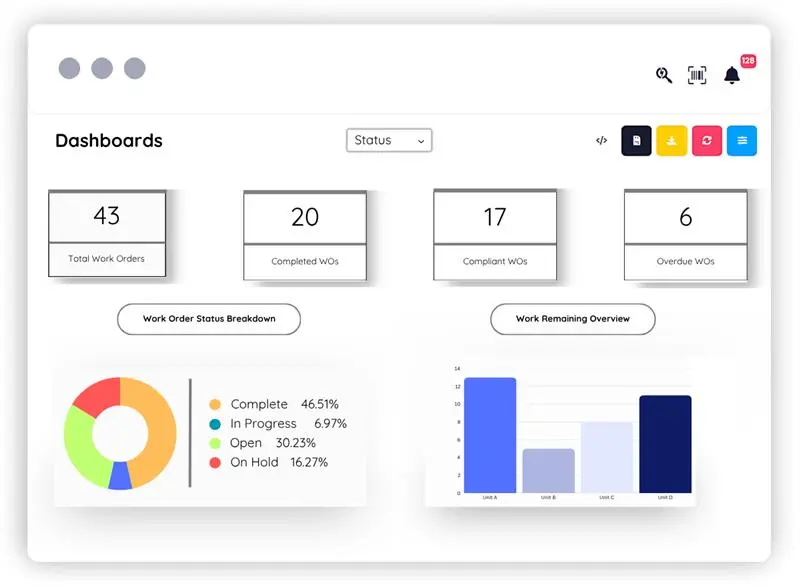Open the Status dropdown

389,140
